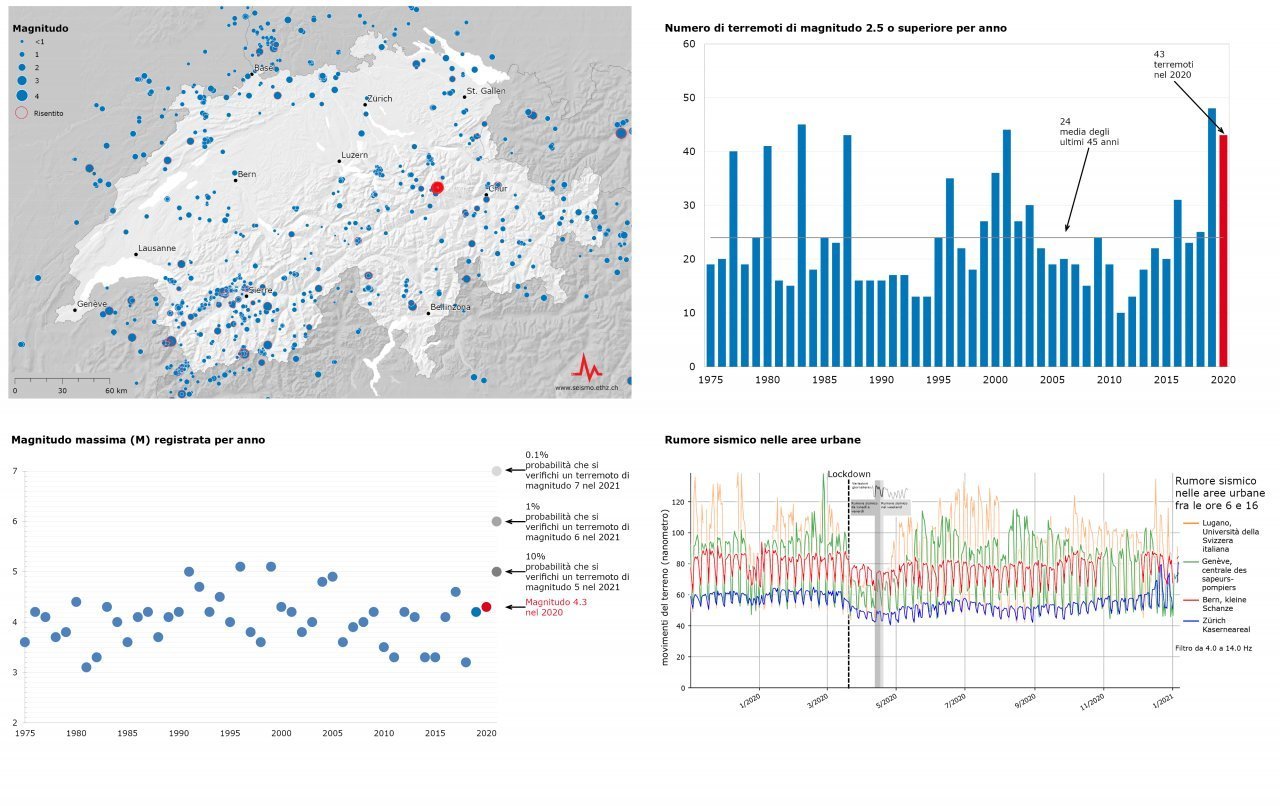Click the dark gray magnitude 5 probability dot
The image size is (1280, 806).
tap(496, 572)
